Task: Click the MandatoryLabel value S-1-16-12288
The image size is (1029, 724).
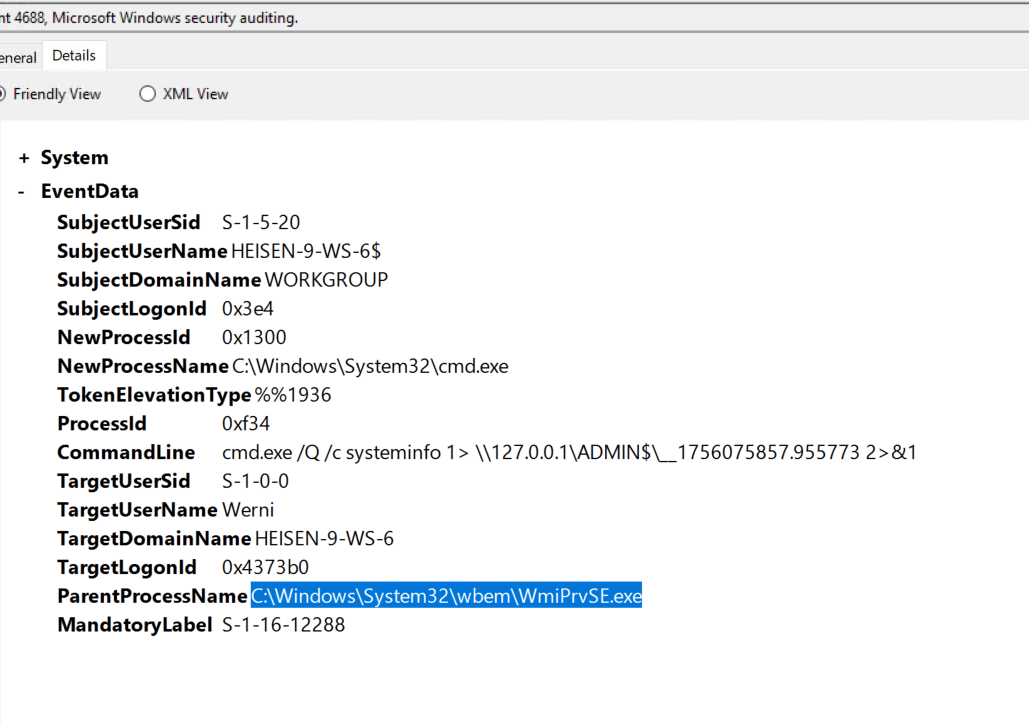Action: pyautogui.click(x=283, y=626)
